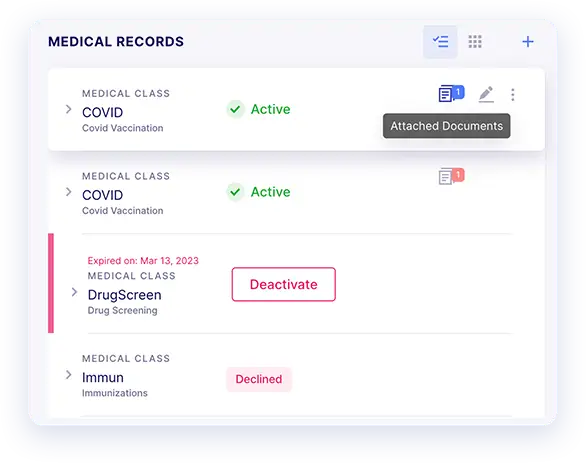Open attached documents icon on first COVID record
Screen dimensions: 586x463
point(445,93)
